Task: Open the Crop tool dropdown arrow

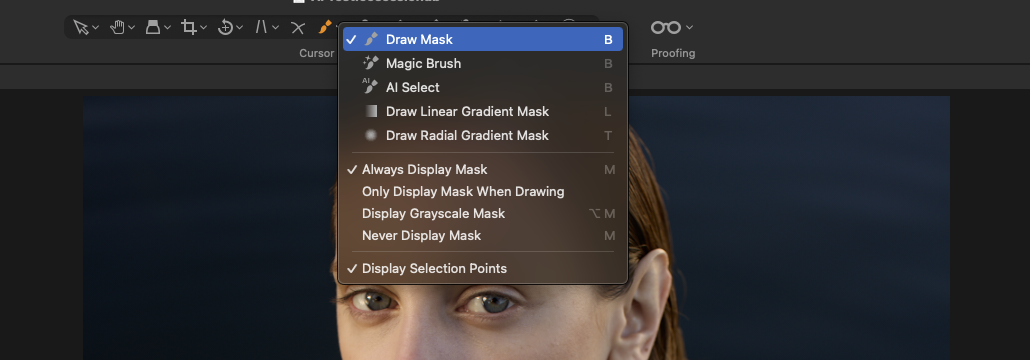Action: pos(204,28)
